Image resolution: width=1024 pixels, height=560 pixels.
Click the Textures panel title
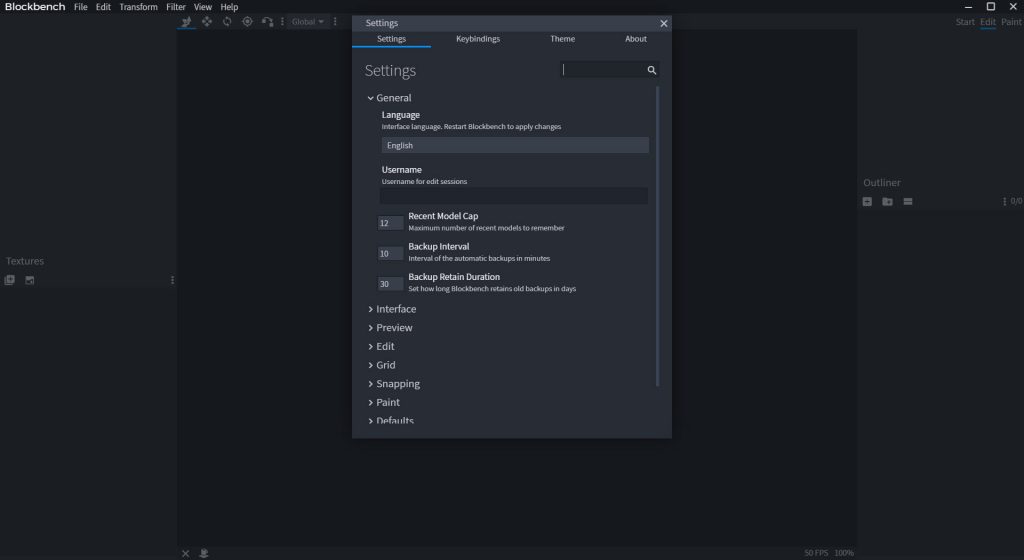coord(25,261)
